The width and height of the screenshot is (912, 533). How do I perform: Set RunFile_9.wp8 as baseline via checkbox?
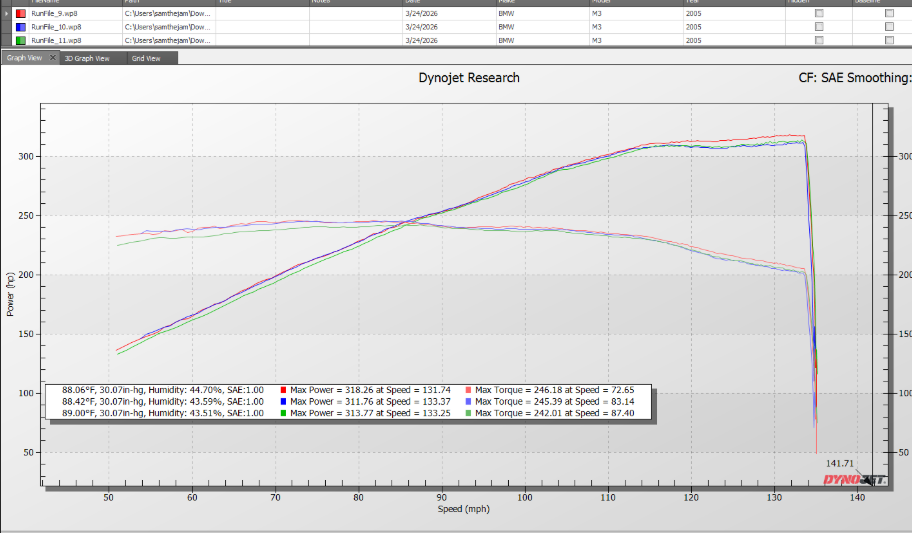tap(889, 14)
